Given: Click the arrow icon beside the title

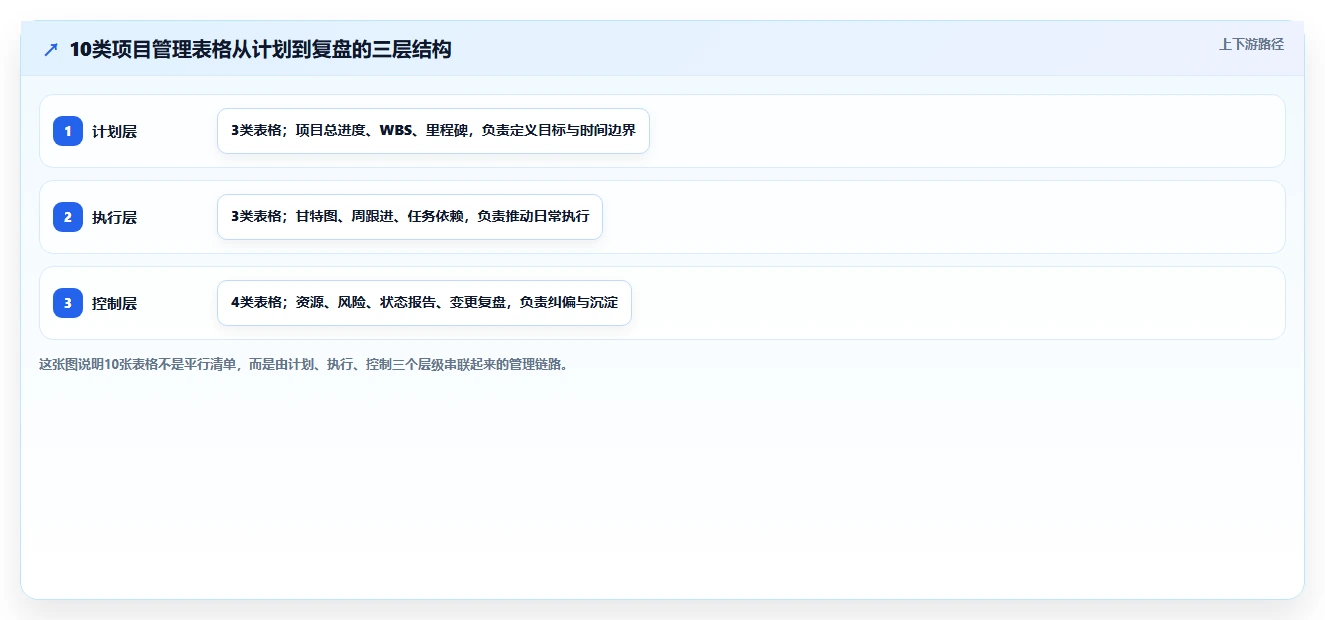Looking at the screenshot, I should [51, 49].
